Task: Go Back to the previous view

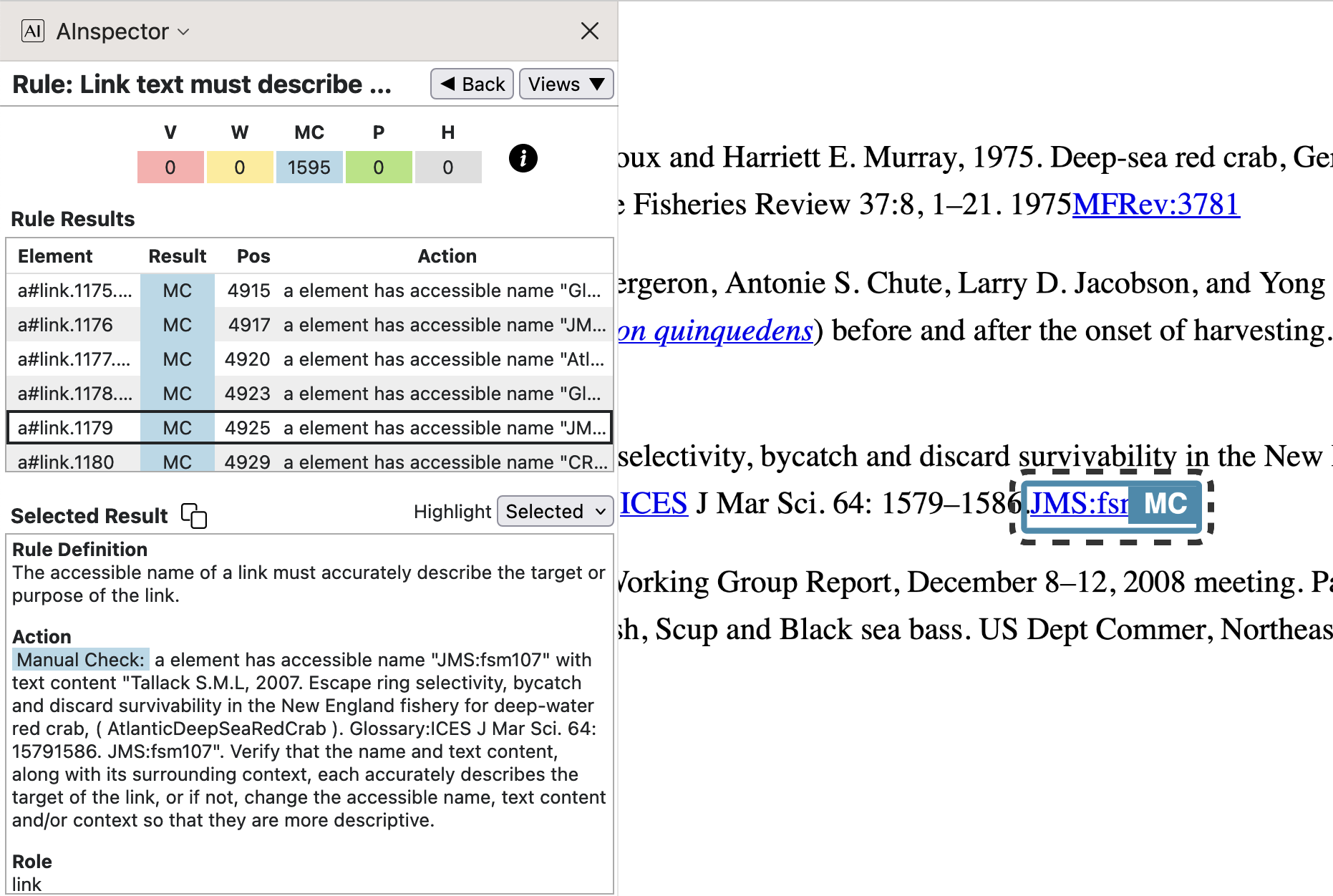Action: click(x=472, y=84)
